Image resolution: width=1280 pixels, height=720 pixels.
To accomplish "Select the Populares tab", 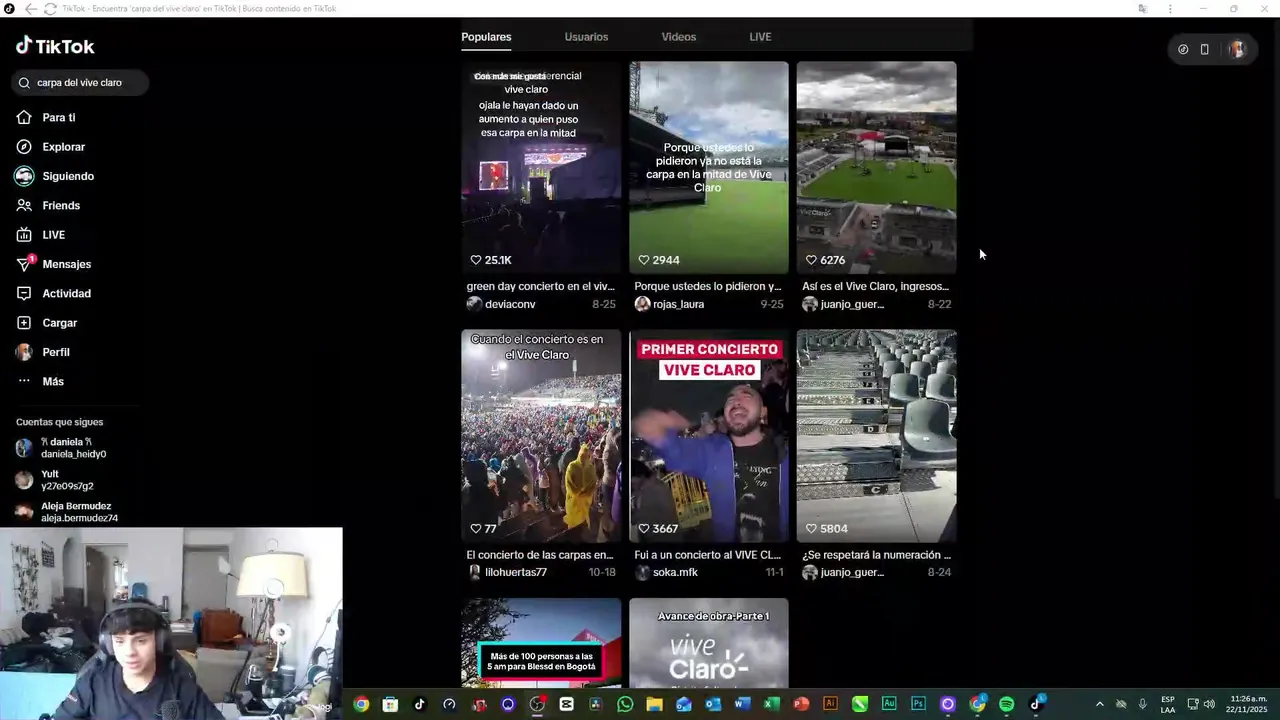I will [x=486, y=37].
